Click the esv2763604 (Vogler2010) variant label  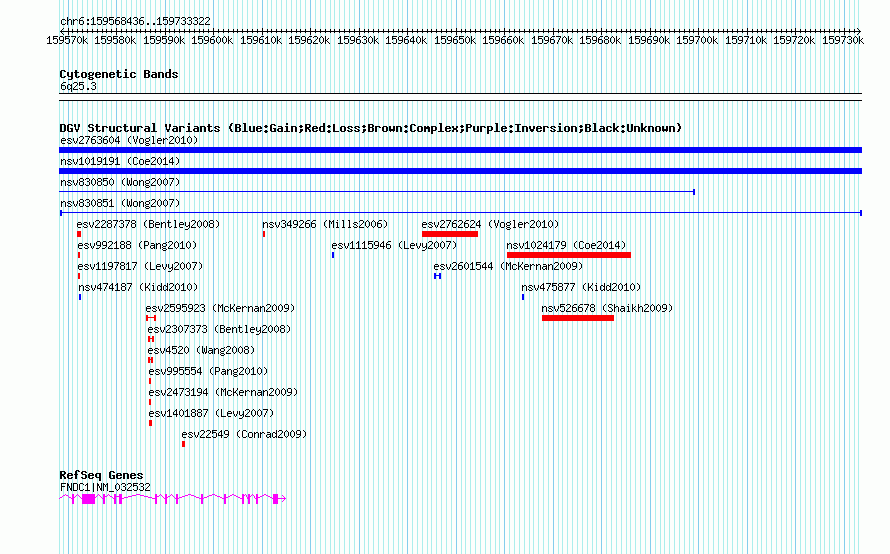point(129,140)
